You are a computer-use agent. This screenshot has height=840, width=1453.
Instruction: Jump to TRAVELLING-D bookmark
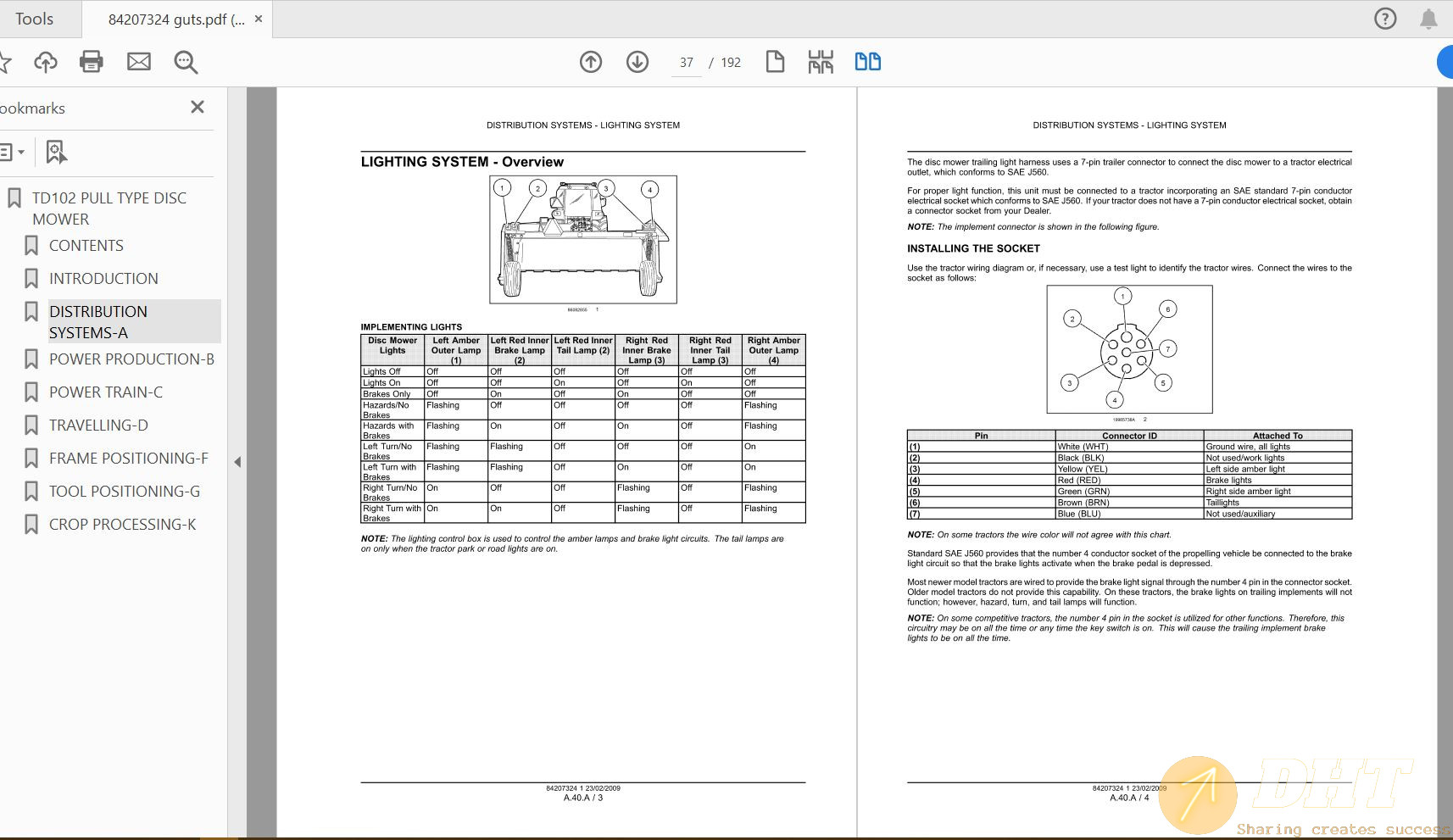pyautogui.click(x=98, y=426)
